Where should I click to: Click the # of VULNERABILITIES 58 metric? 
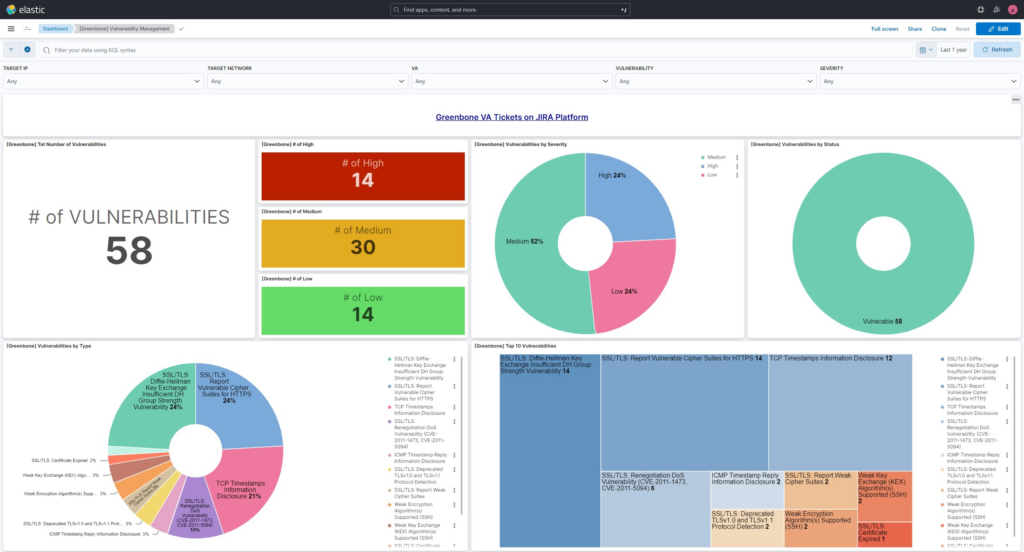[129, 238]
